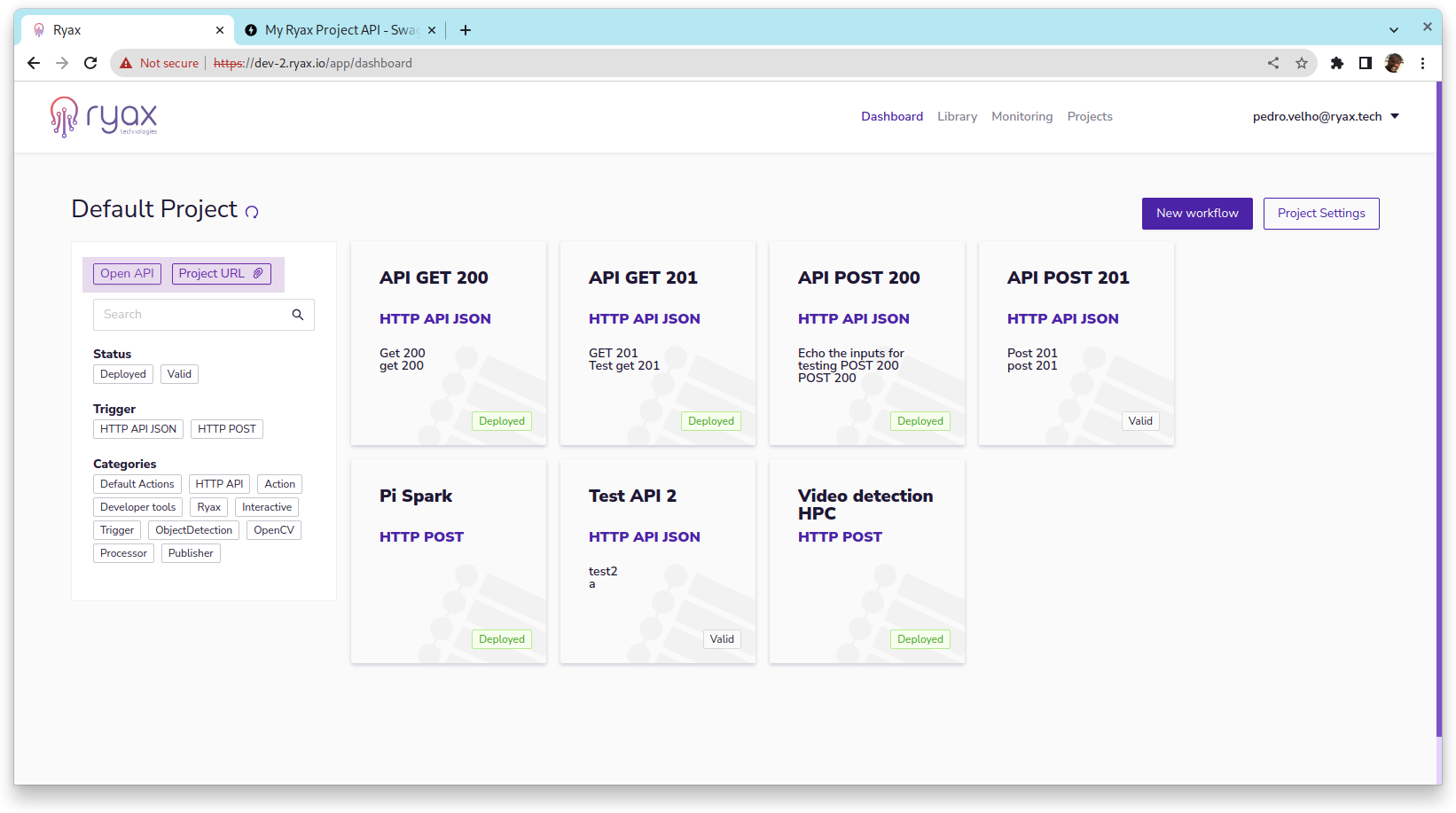Open the browser extensions puzzle icon
Image resolution: width=1456 pixels, height=813 pixels.
(1337, 63)
